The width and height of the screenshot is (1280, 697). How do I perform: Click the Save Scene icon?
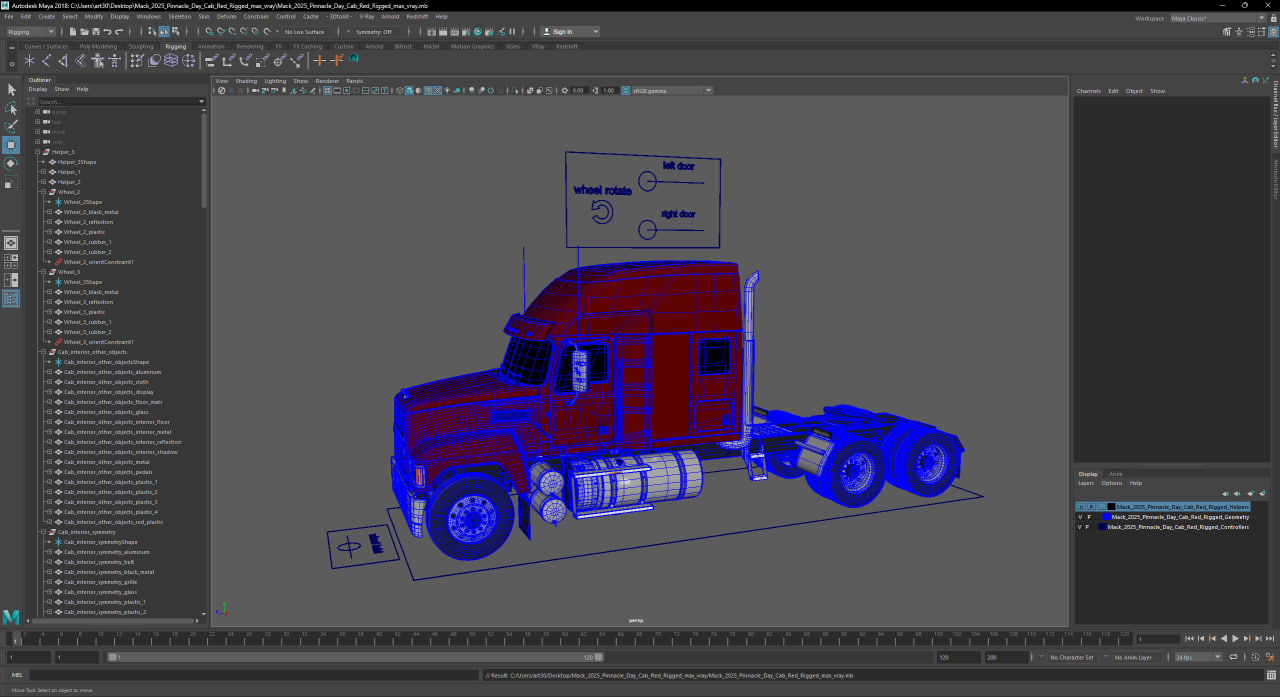[x=97, y=32]
